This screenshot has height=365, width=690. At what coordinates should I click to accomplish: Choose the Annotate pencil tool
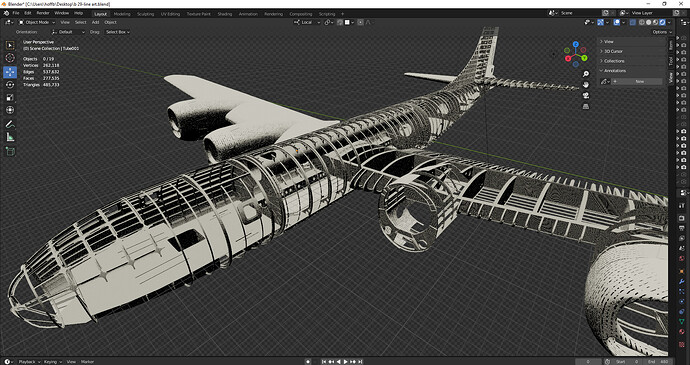click(10, 124)
